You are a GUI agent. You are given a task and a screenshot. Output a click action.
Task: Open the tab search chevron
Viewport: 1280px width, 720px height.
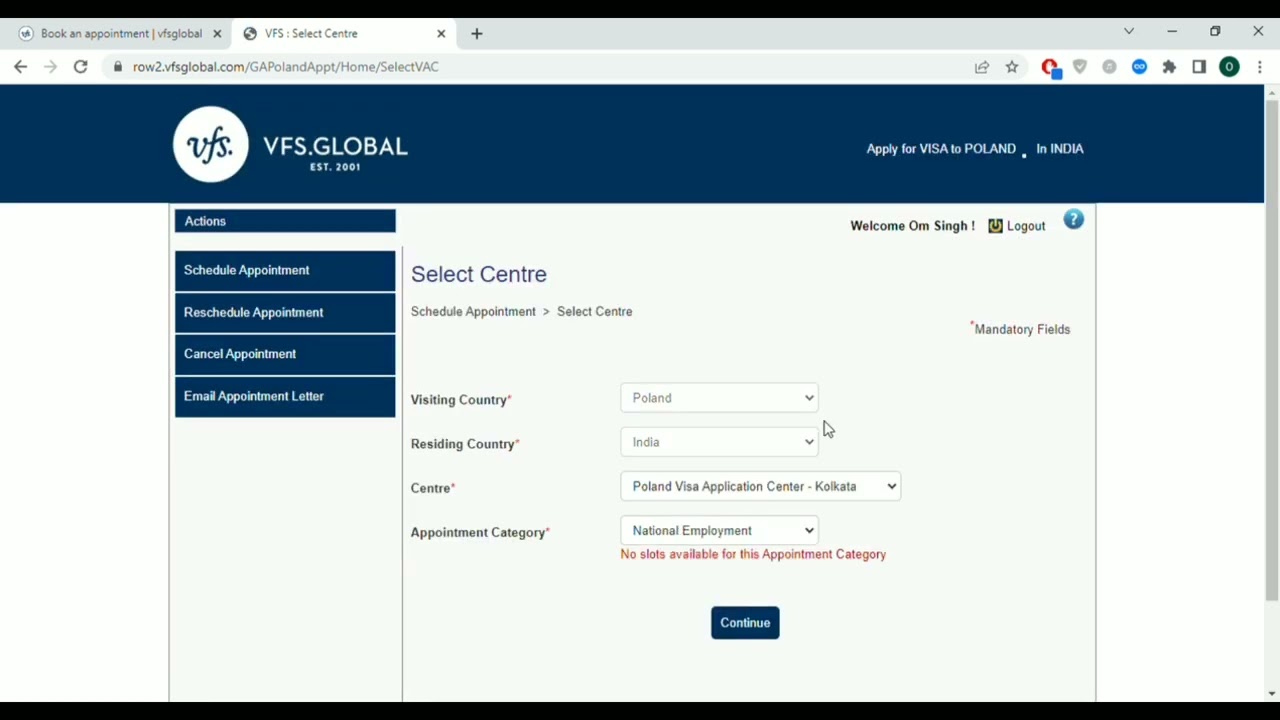click(1129, 32)
